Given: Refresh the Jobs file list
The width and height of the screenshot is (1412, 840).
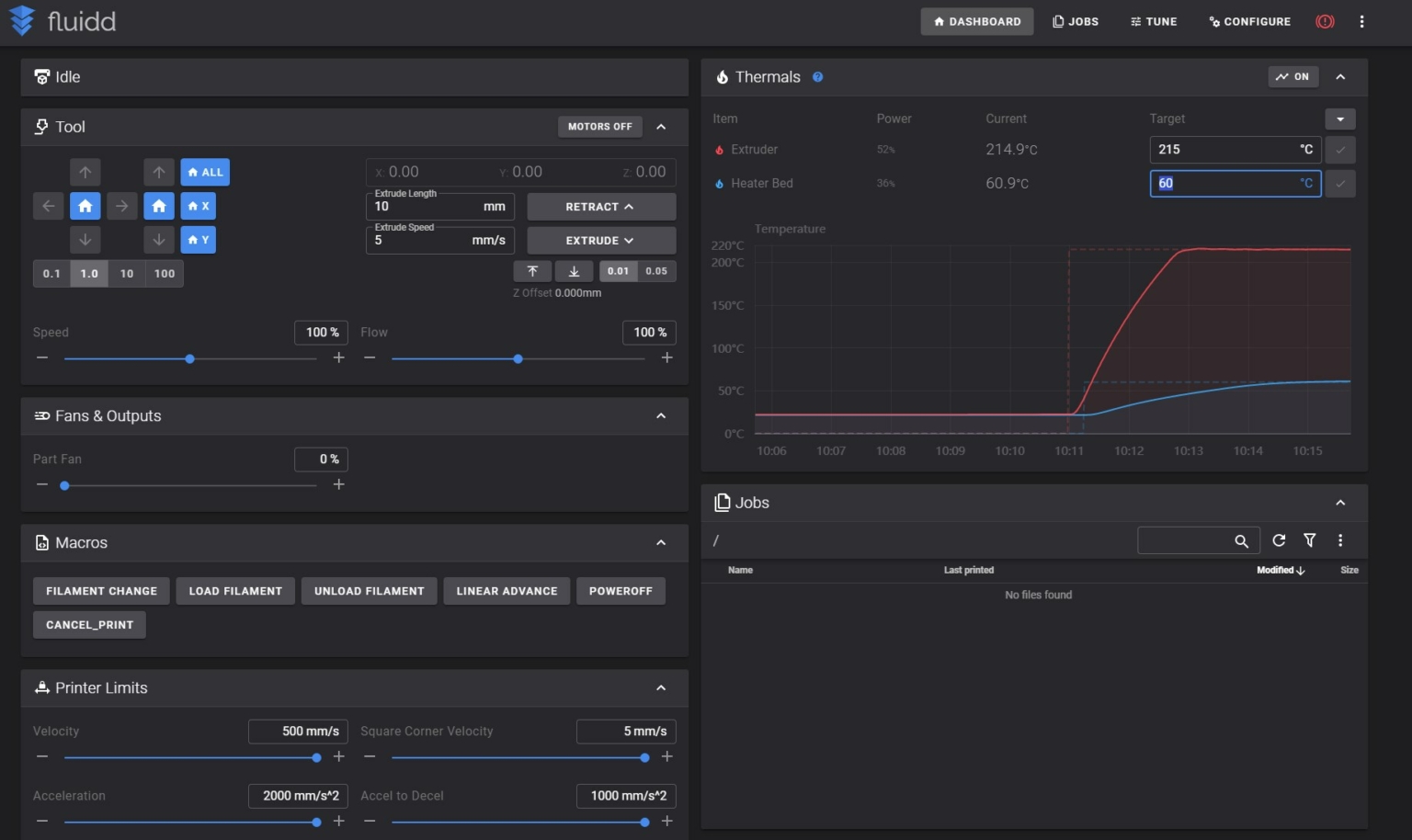Looking at the screenshot, I should click(1279, 540).
